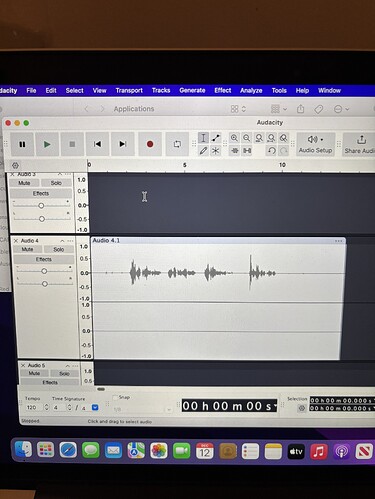Solo the Audio 5 track
The width and height of the screenshot is (375, 499).
[x=64, y=374]
